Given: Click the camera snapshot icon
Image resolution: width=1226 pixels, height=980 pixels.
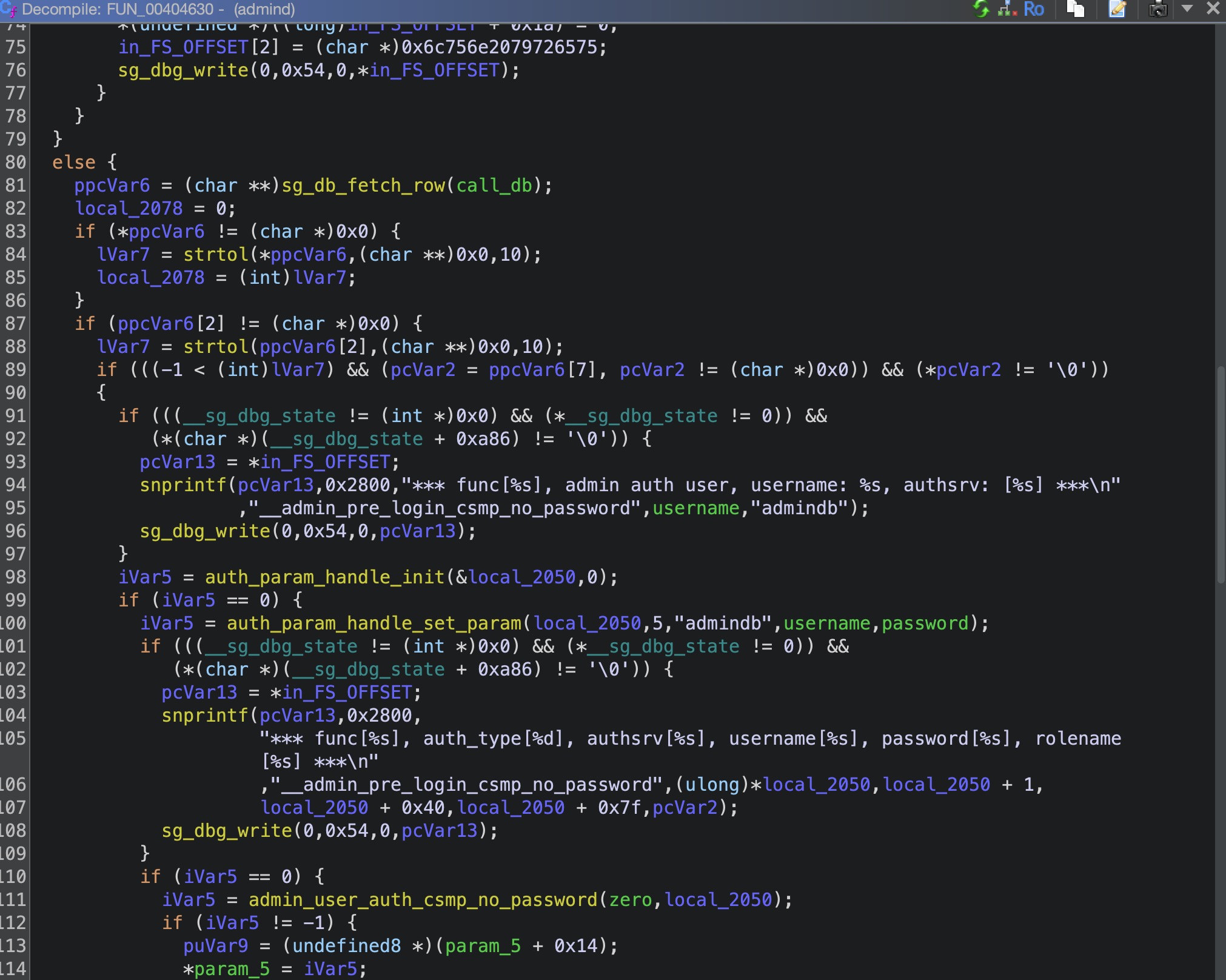Looking at the screenshot, I should tap(1157, 8).
